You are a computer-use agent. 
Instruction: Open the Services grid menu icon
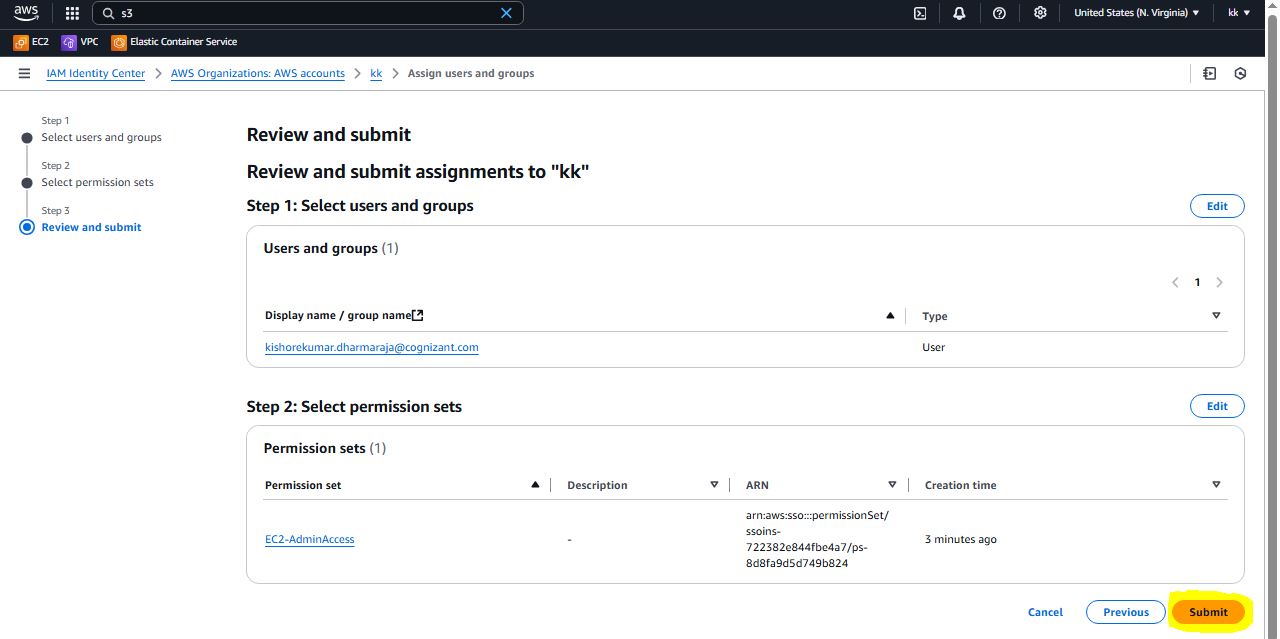(72, 13)
